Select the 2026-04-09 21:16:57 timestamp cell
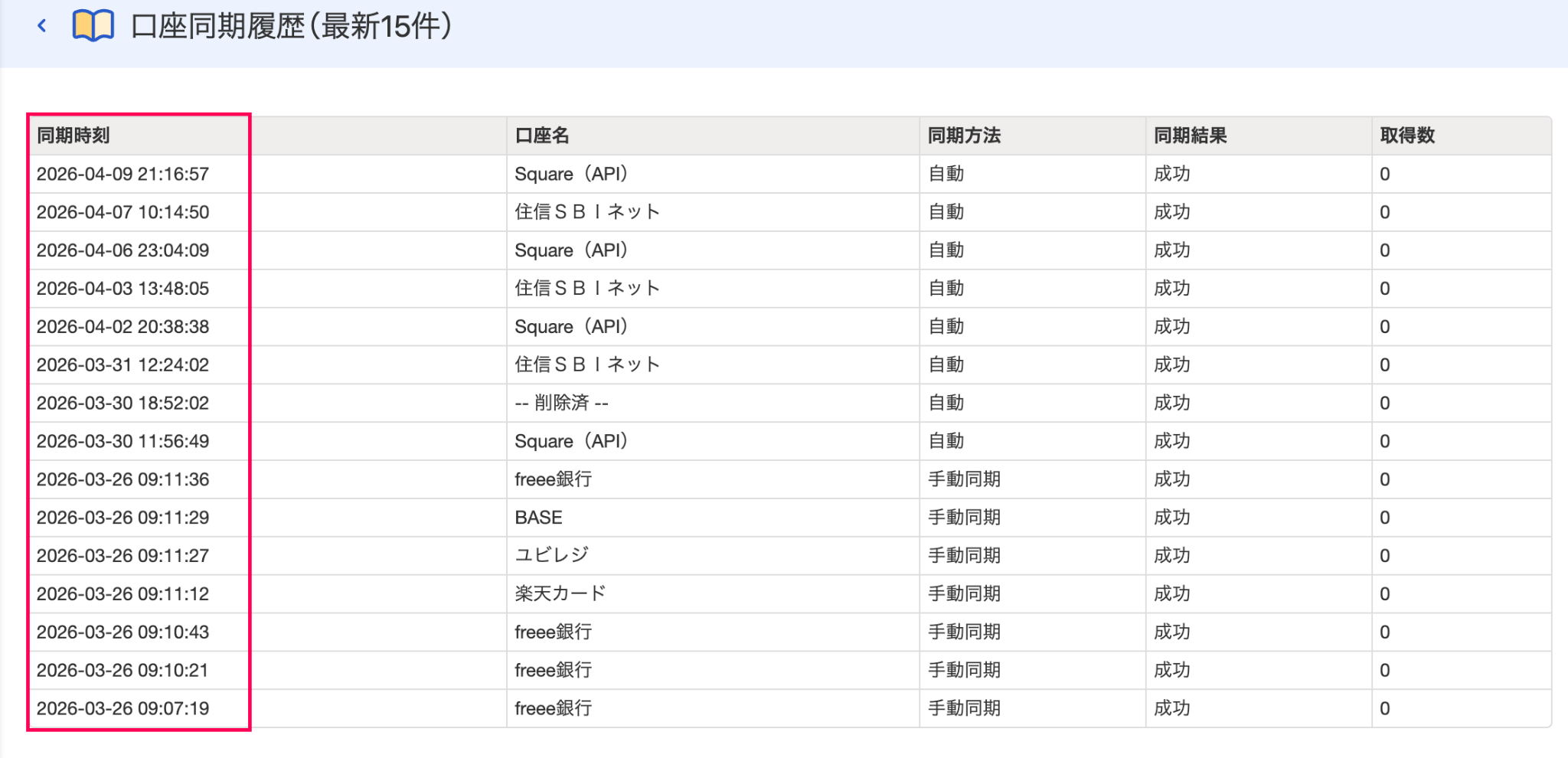The width and height of the screenshot is (1568, 758). click(122, 174)
